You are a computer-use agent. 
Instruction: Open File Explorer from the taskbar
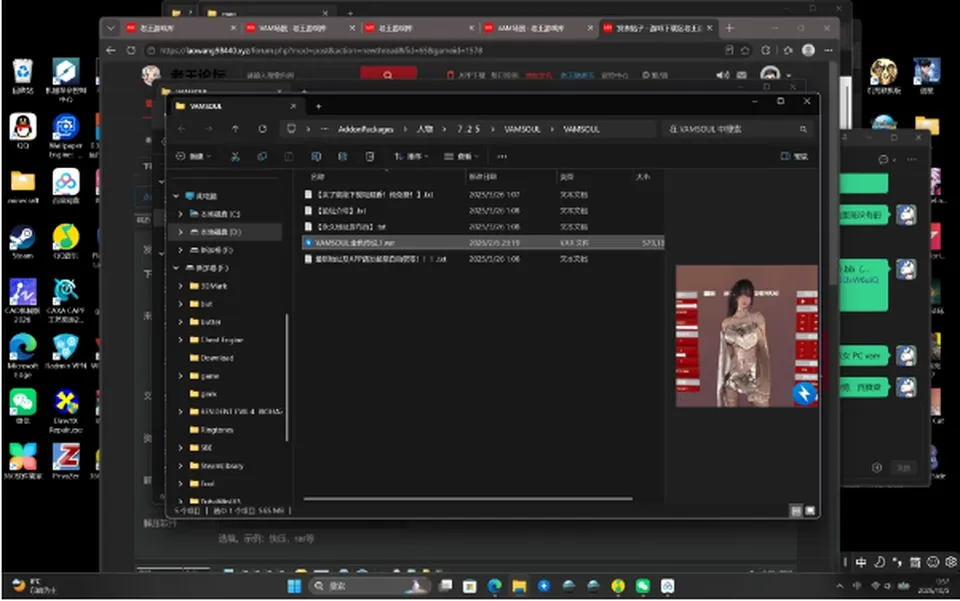[x=519, y=586]
